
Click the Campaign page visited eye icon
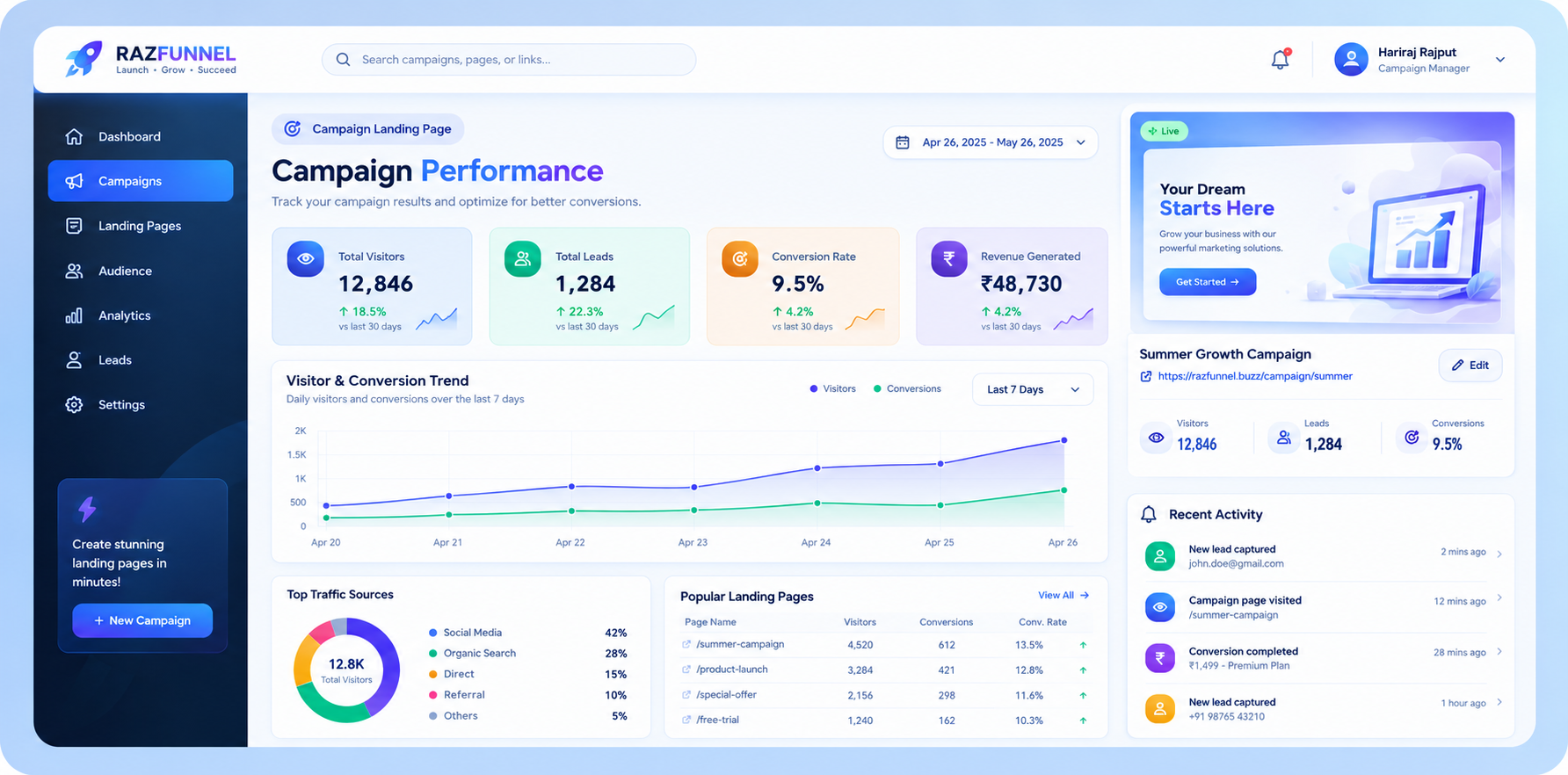pyautogui.click(x=1160, y=607)
